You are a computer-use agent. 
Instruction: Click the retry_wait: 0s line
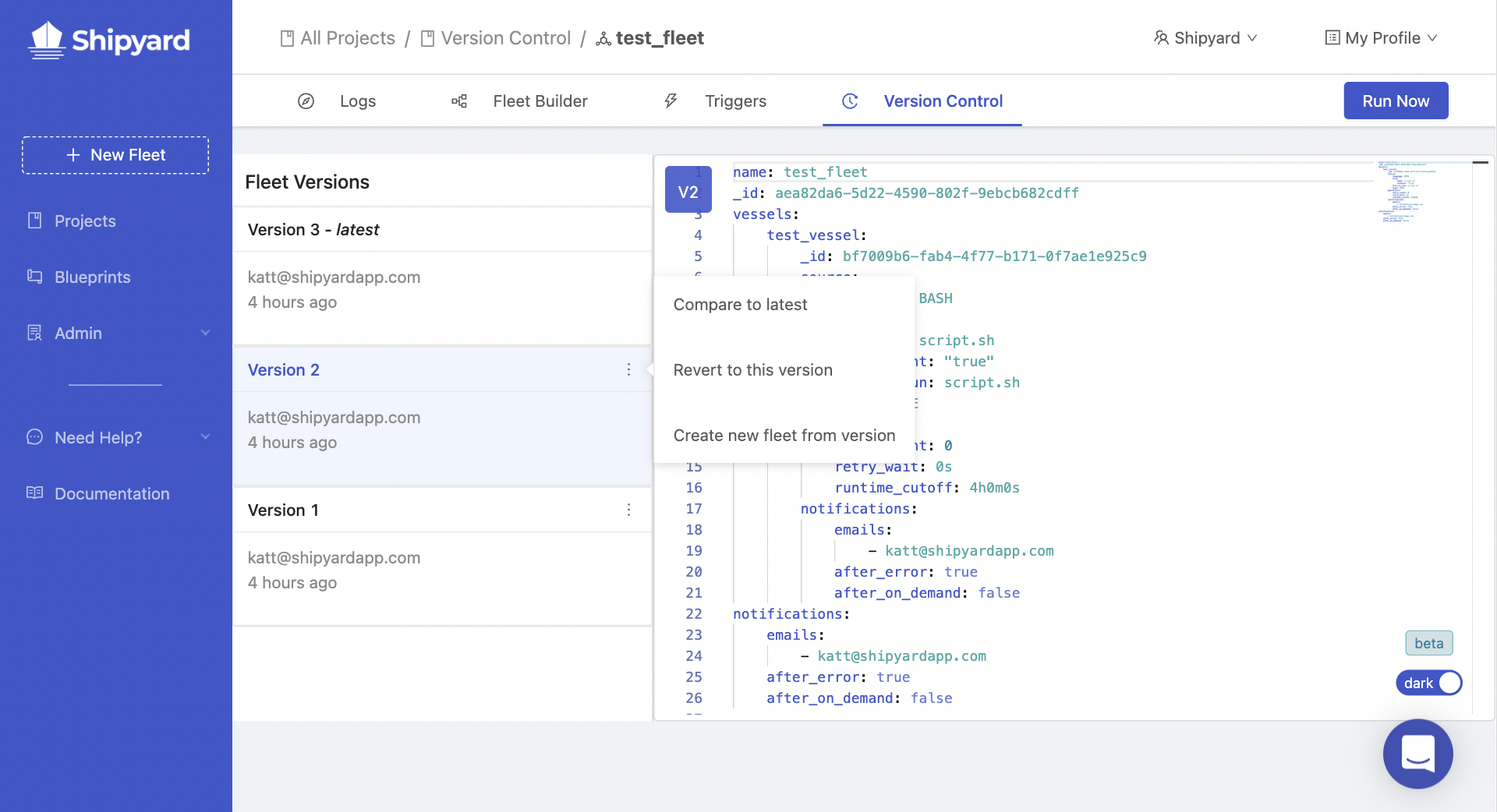[x=893, y=467]
